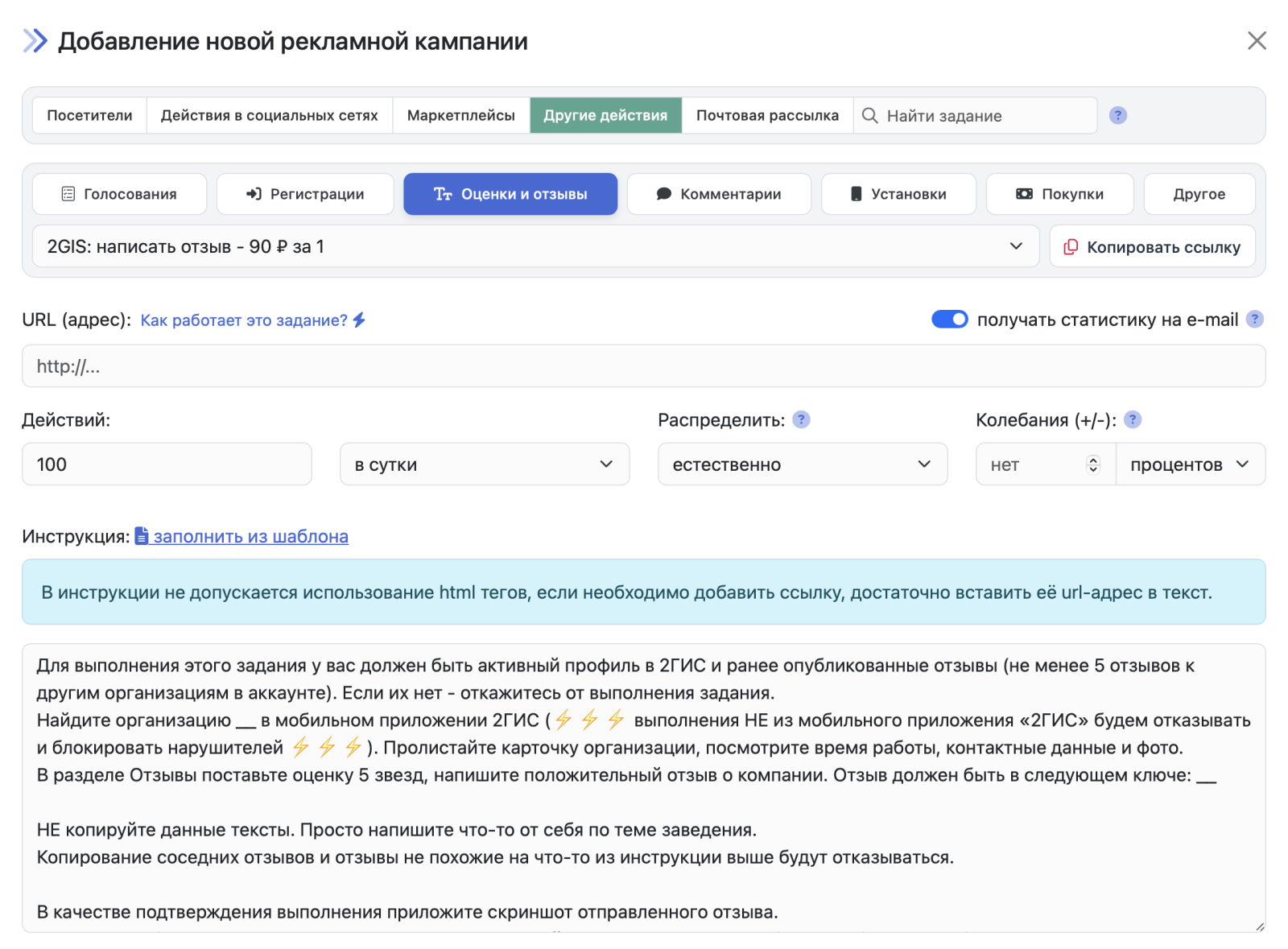Switch to the Маркетплейсы tab

coord(460,115)
